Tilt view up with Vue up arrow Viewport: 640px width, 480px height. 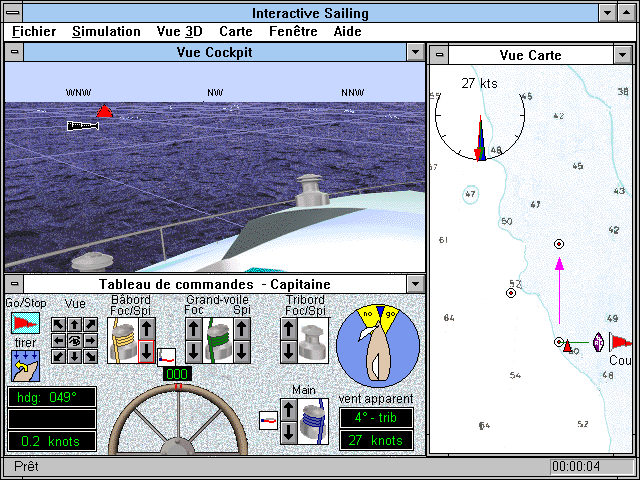click(x=74, y=325)
